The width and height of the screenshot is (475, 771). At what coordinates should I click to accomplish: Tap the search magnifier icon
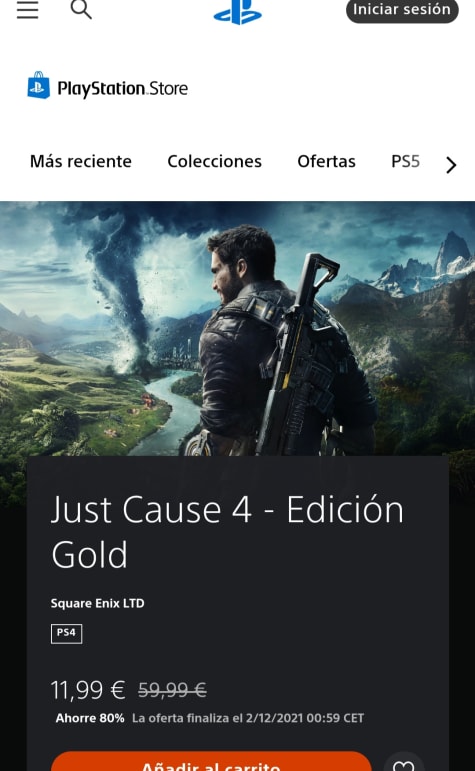pos(81,9)
